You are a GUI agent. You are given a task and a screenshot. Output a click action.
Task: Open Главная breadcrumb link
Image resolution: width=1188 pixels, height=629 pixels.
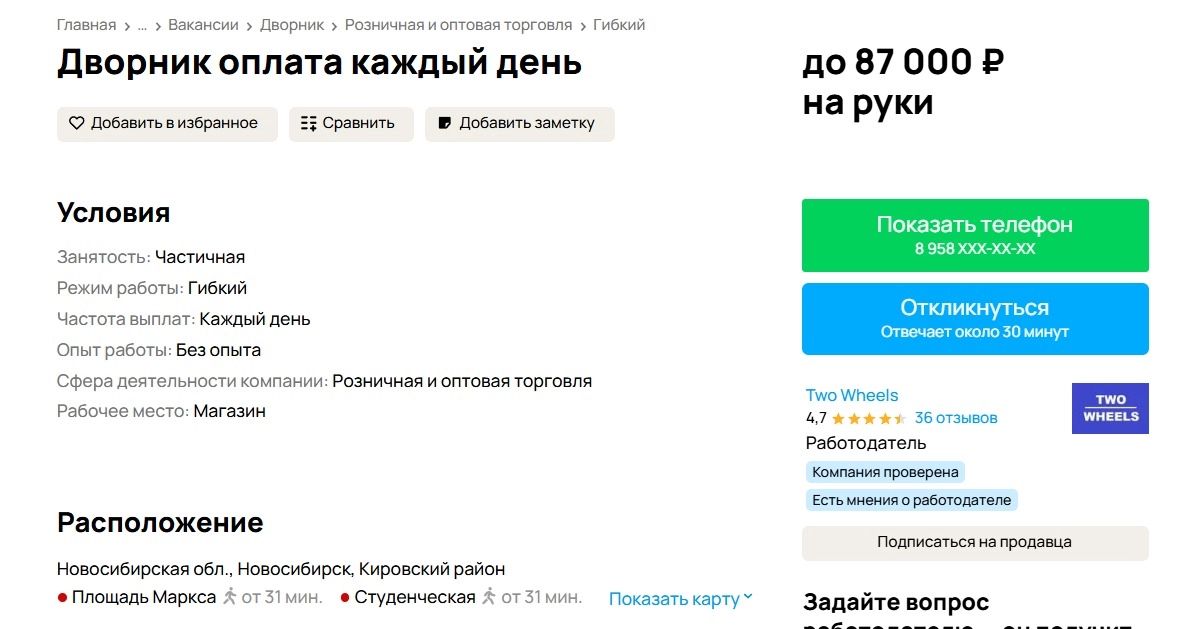(x=86, y=25)
